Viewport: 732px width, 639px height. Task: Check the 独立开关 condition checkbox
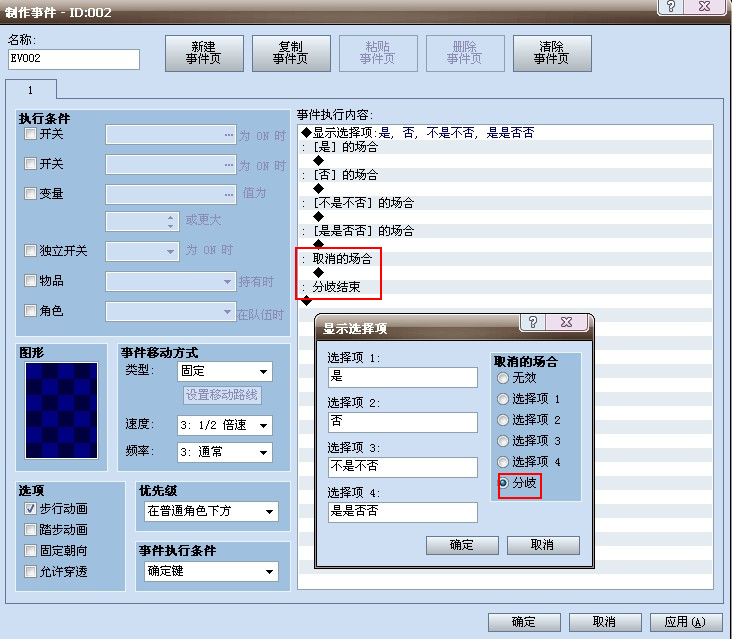tap(30, 251)
